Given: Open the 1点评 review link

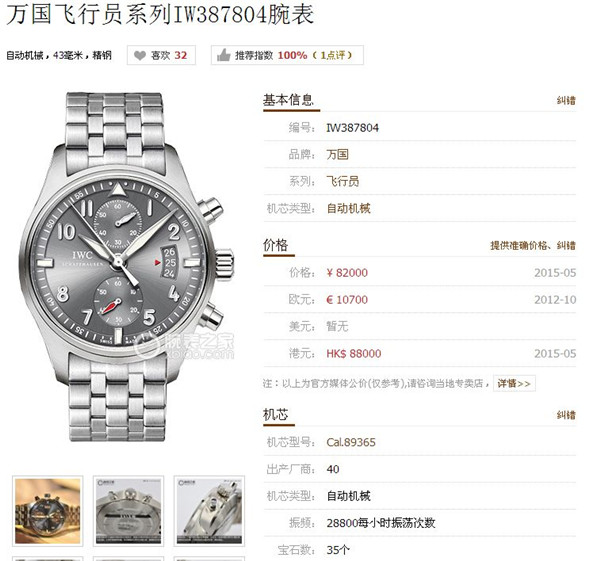Looking at the screenshot, I should [x=332, y=55].
